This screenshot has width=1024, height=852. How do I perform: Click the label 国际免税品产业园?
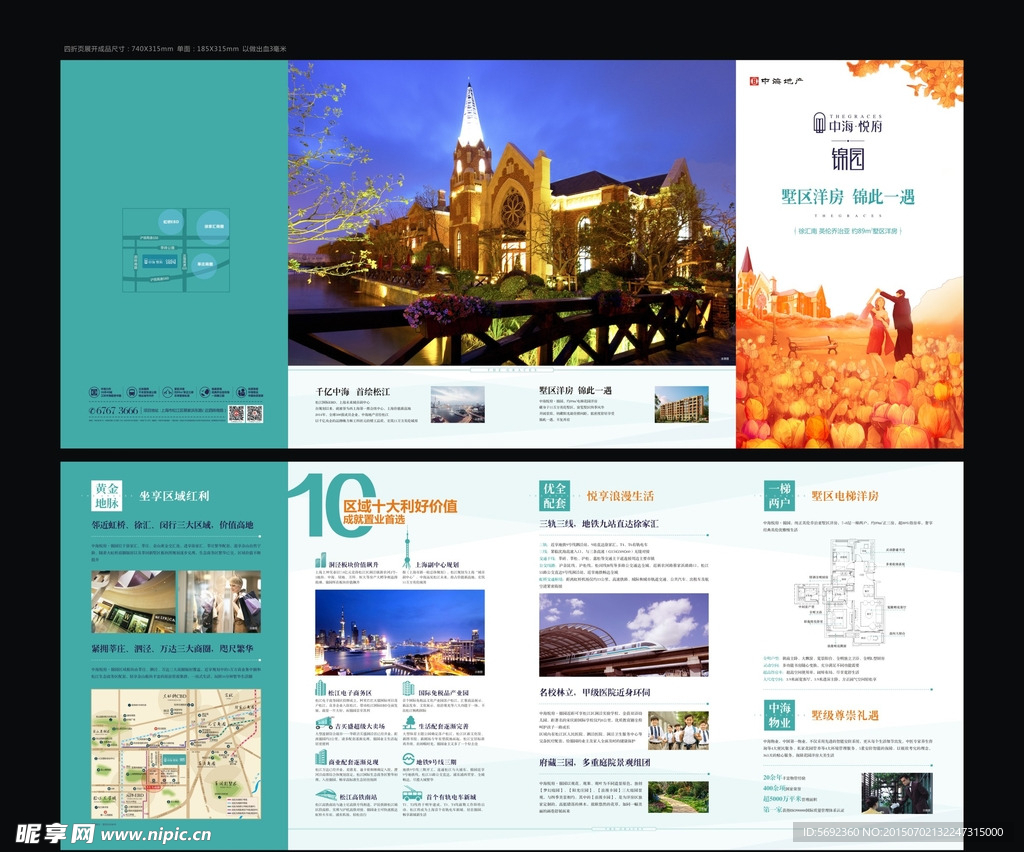(443, 693)
